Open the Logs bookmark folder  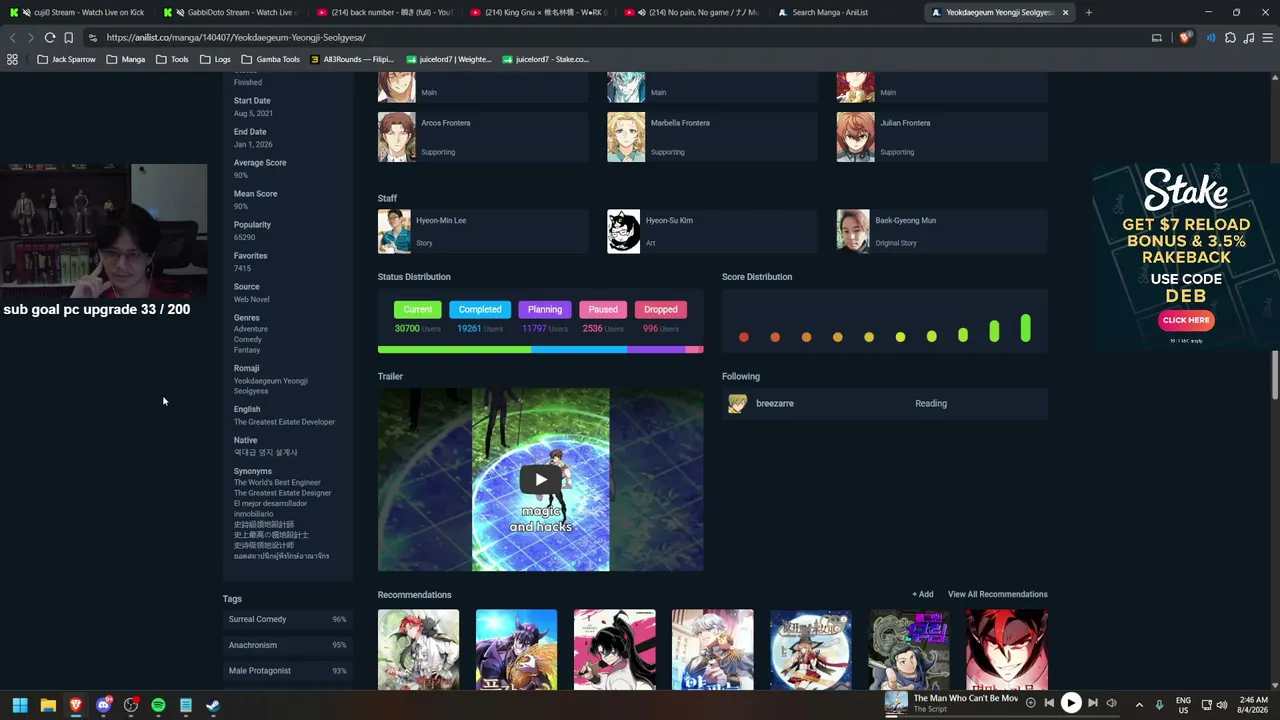tap(215, 59)
